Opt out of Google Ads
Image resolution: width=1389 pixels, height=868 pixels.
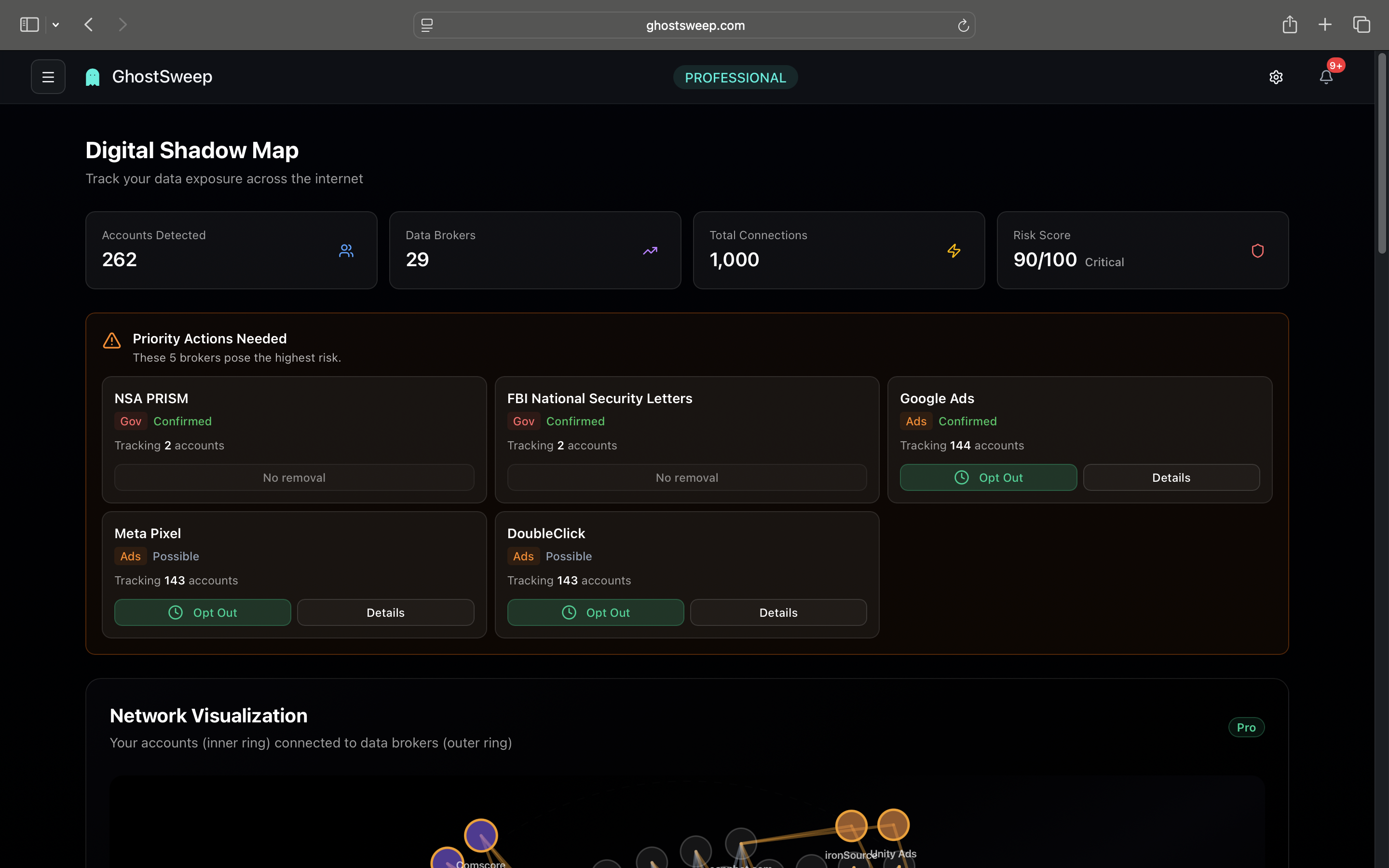tap(988, 477)
